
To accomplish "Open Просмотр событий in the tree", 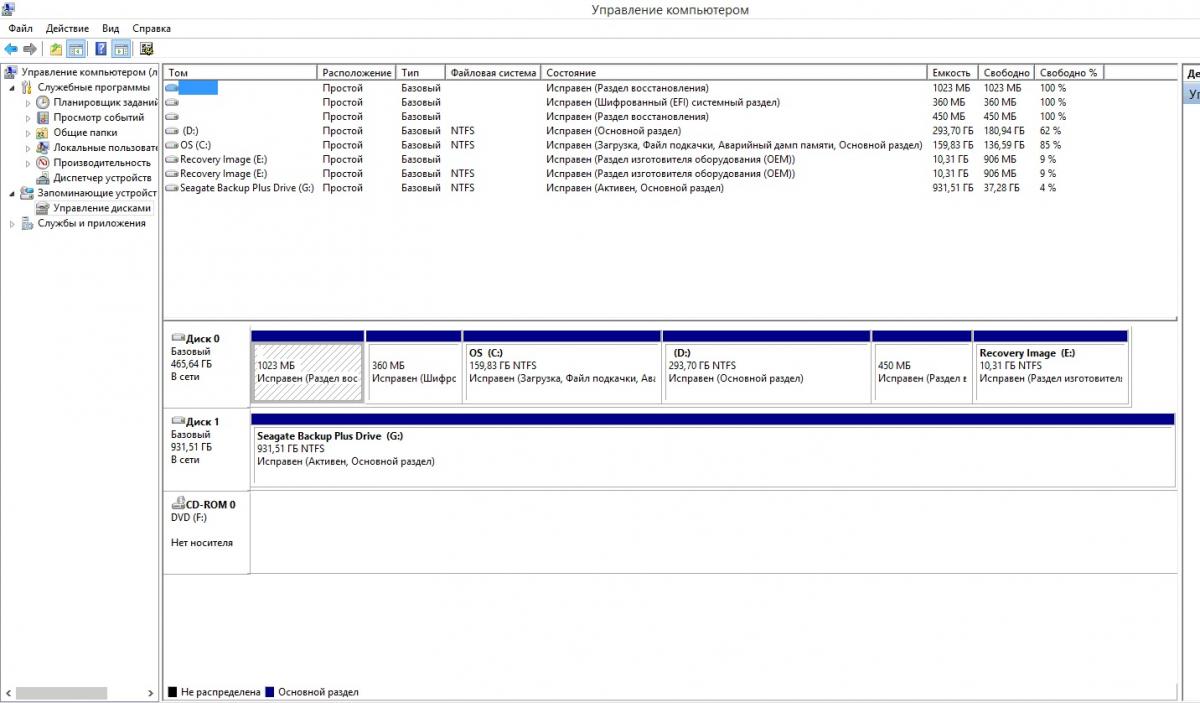I will [x=98, y=117].
